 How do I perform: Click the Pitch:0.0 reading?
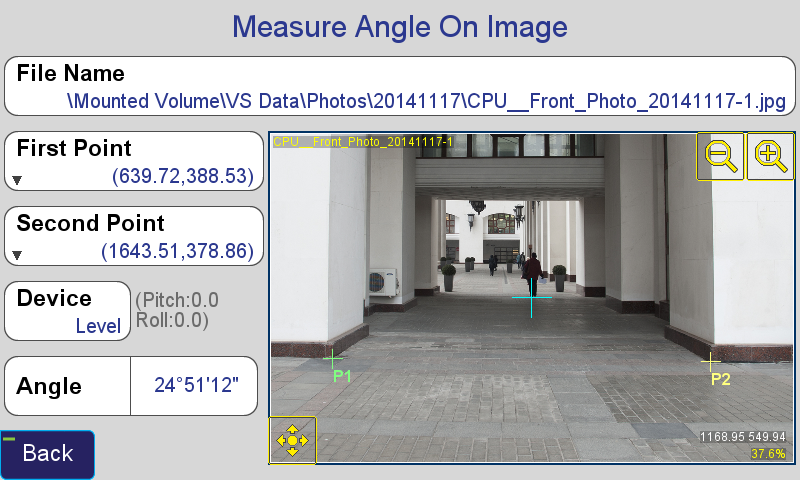(177, 300)
